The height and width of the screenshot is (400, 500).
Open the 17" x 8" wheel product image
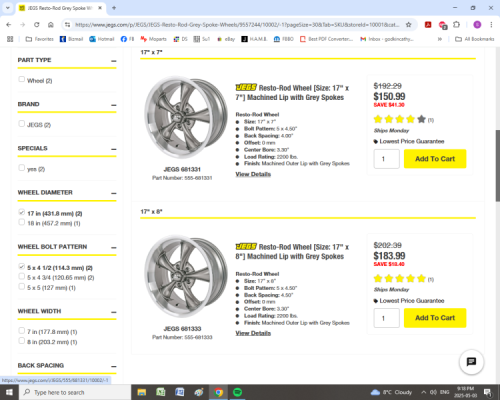[x=185, y=276]
